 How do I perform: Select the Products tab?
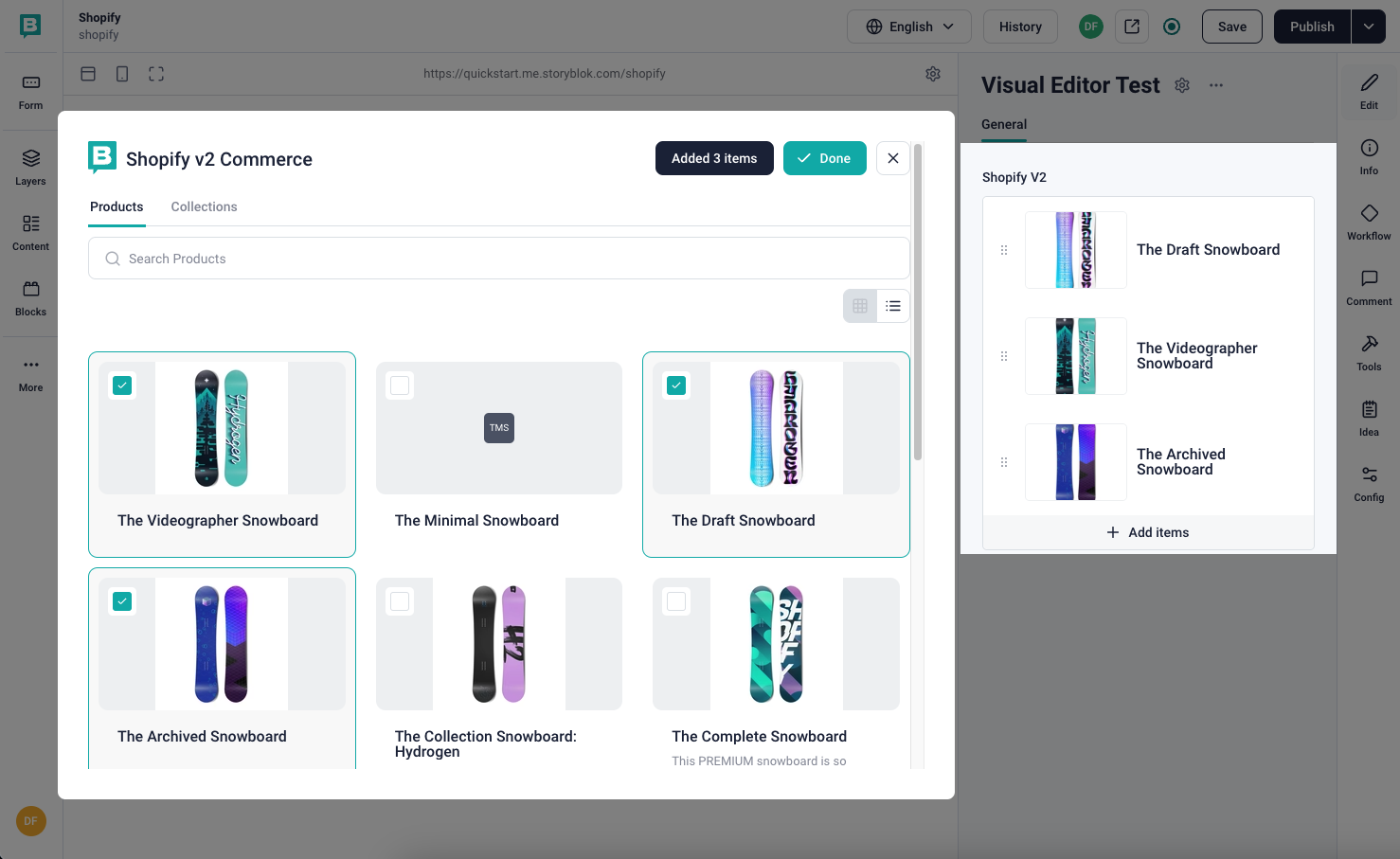pos(117,206)
